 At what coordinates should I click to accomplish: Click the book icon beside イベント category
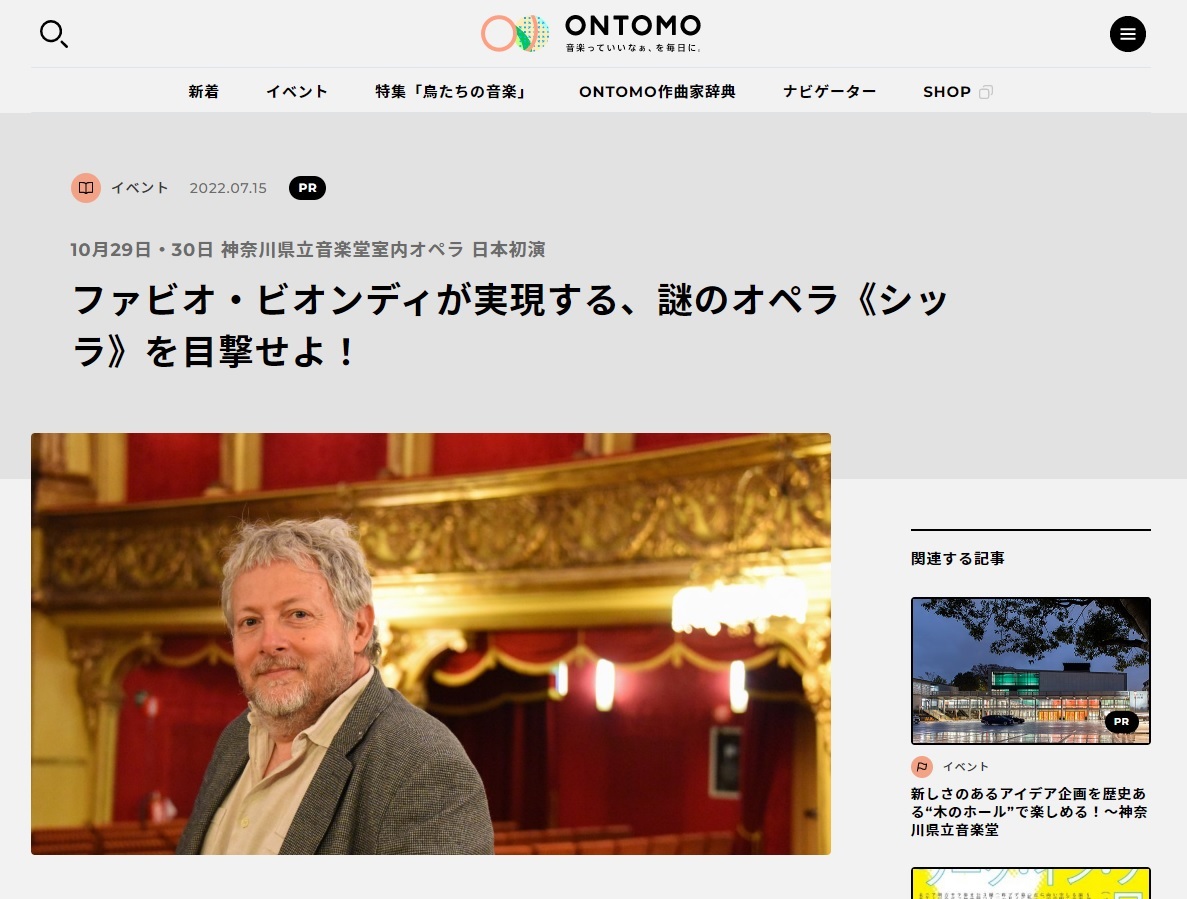coord(86,188)
